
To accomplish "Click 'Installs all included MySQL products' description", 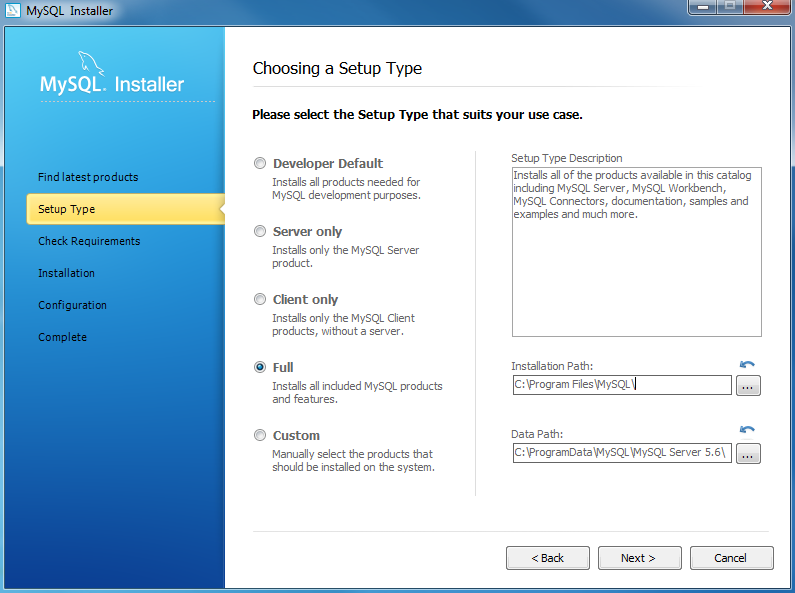I will (x=357, y=386).
